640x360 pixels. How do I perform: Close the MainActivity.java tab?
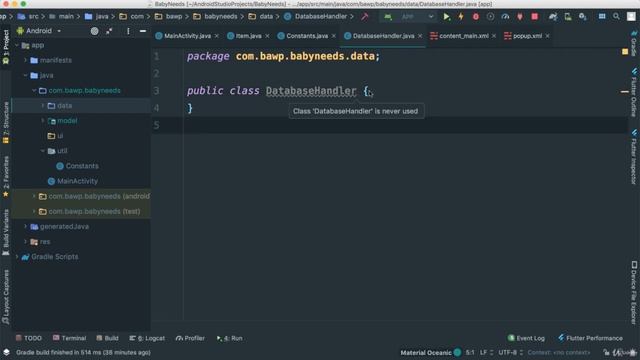coord(217,36)
